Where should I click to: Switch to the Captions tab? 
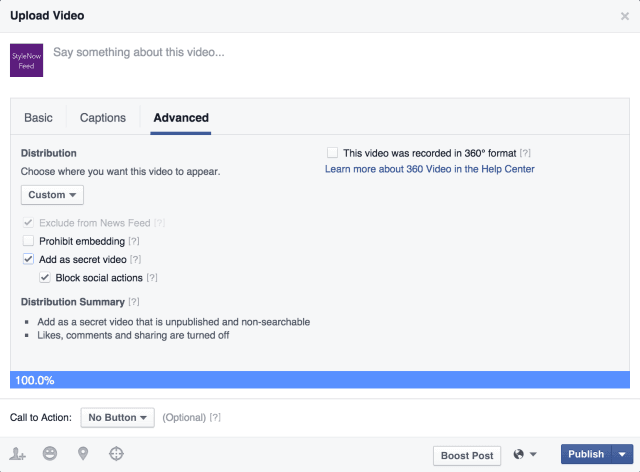(103, 118)
